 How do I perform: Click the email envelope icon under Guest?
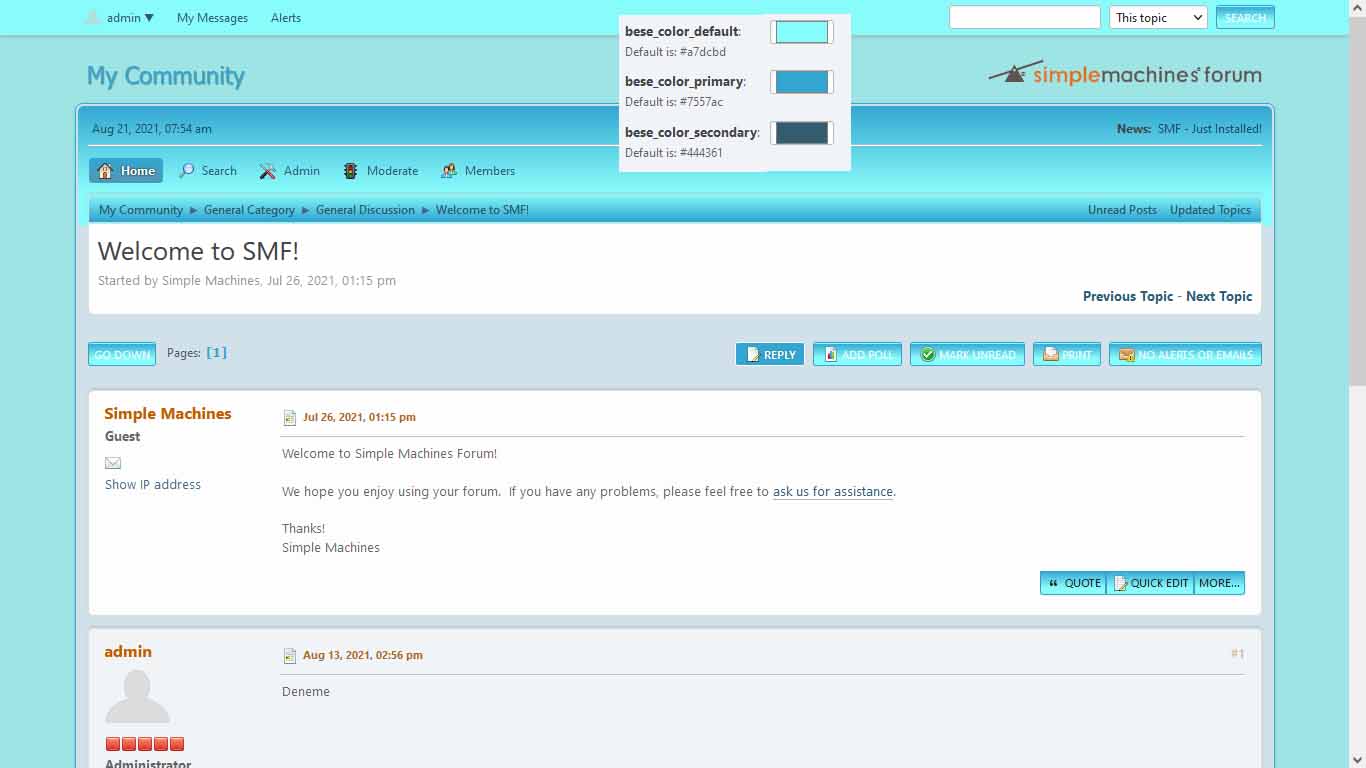pos(113,463)
